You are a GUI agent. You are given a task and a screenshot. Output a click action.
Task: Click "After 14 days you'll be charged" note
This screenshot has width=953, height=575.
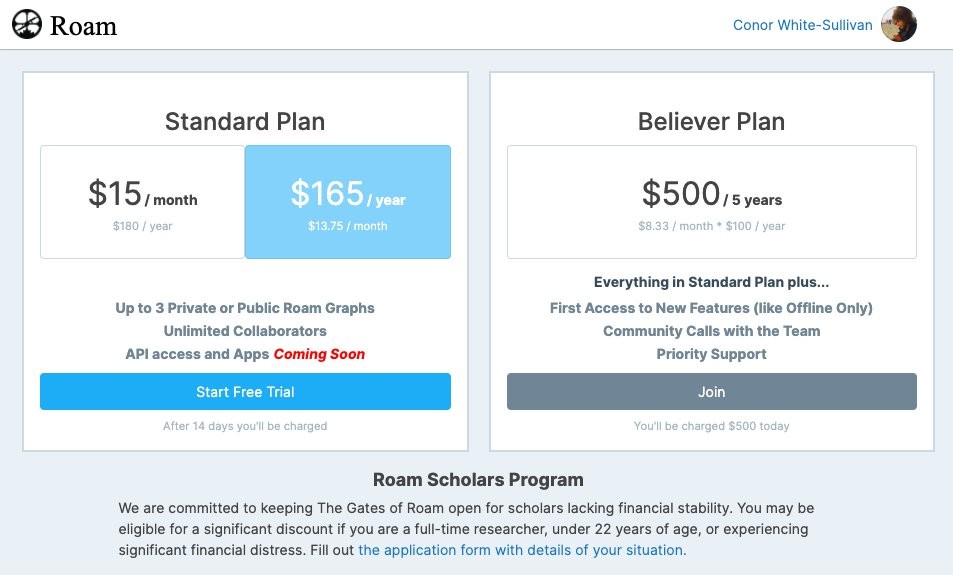(245, 426)
